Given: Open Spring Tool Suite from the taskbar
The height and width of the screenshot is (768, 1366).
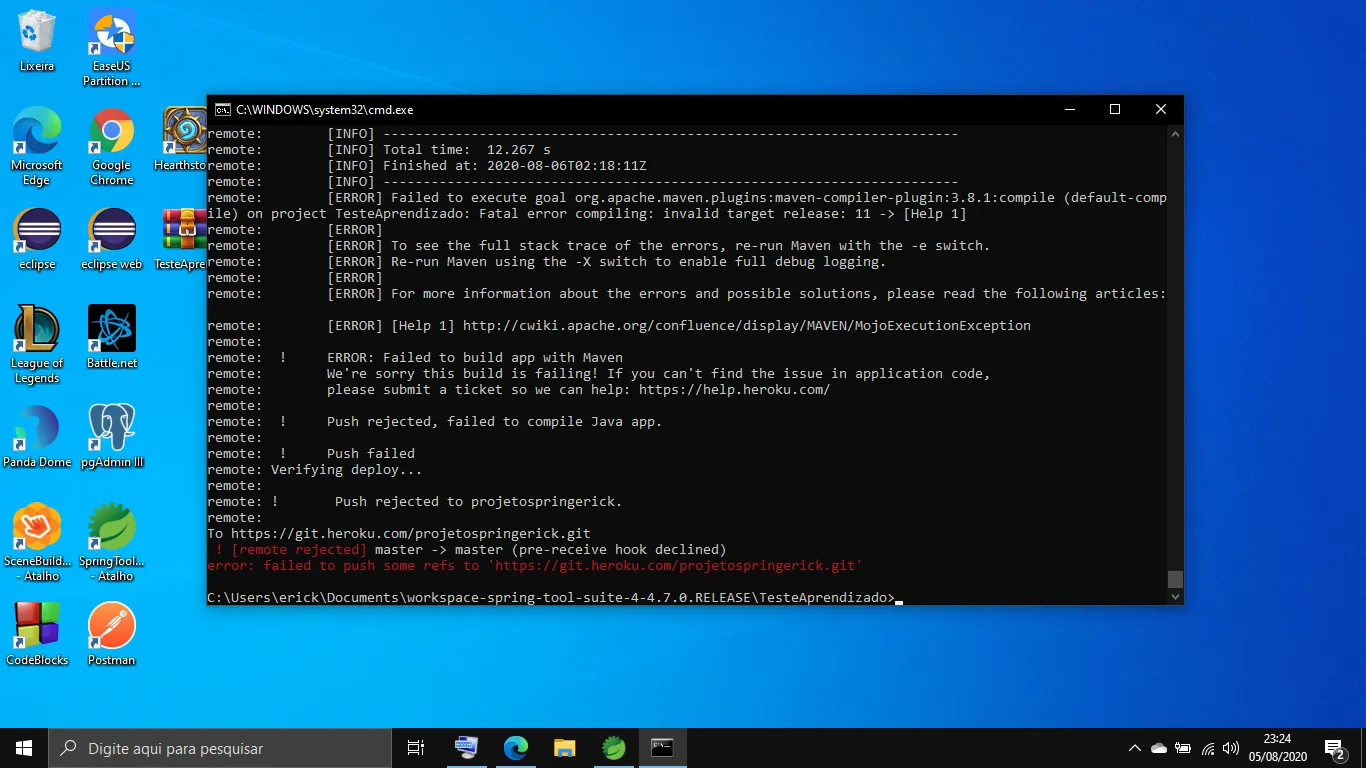Looking at the screenshot, I should pyautogui.click(x=614, y=748).
